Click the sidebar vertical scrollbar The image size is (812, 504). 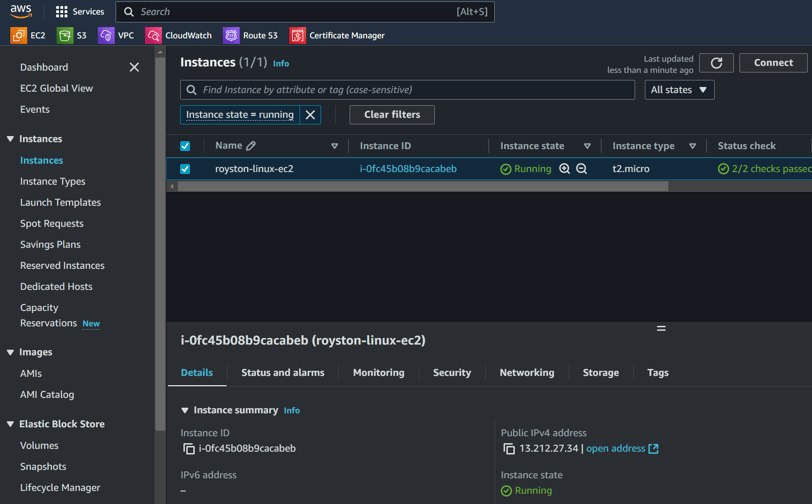point(160,243)
